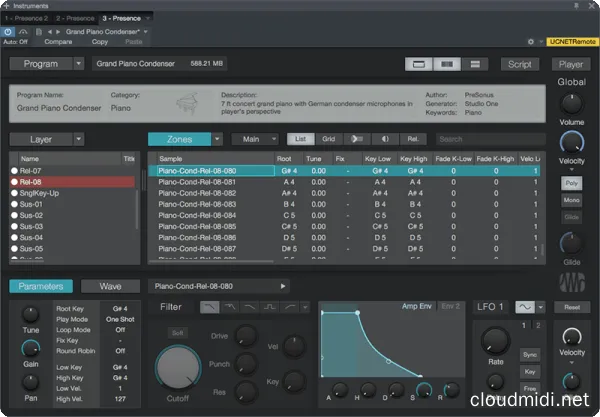Toggle the half-circle icon next to Rel.
Image resolution: width=600 pixels, height=417 pixels.
pyautogui.click(x=385, y=139)
